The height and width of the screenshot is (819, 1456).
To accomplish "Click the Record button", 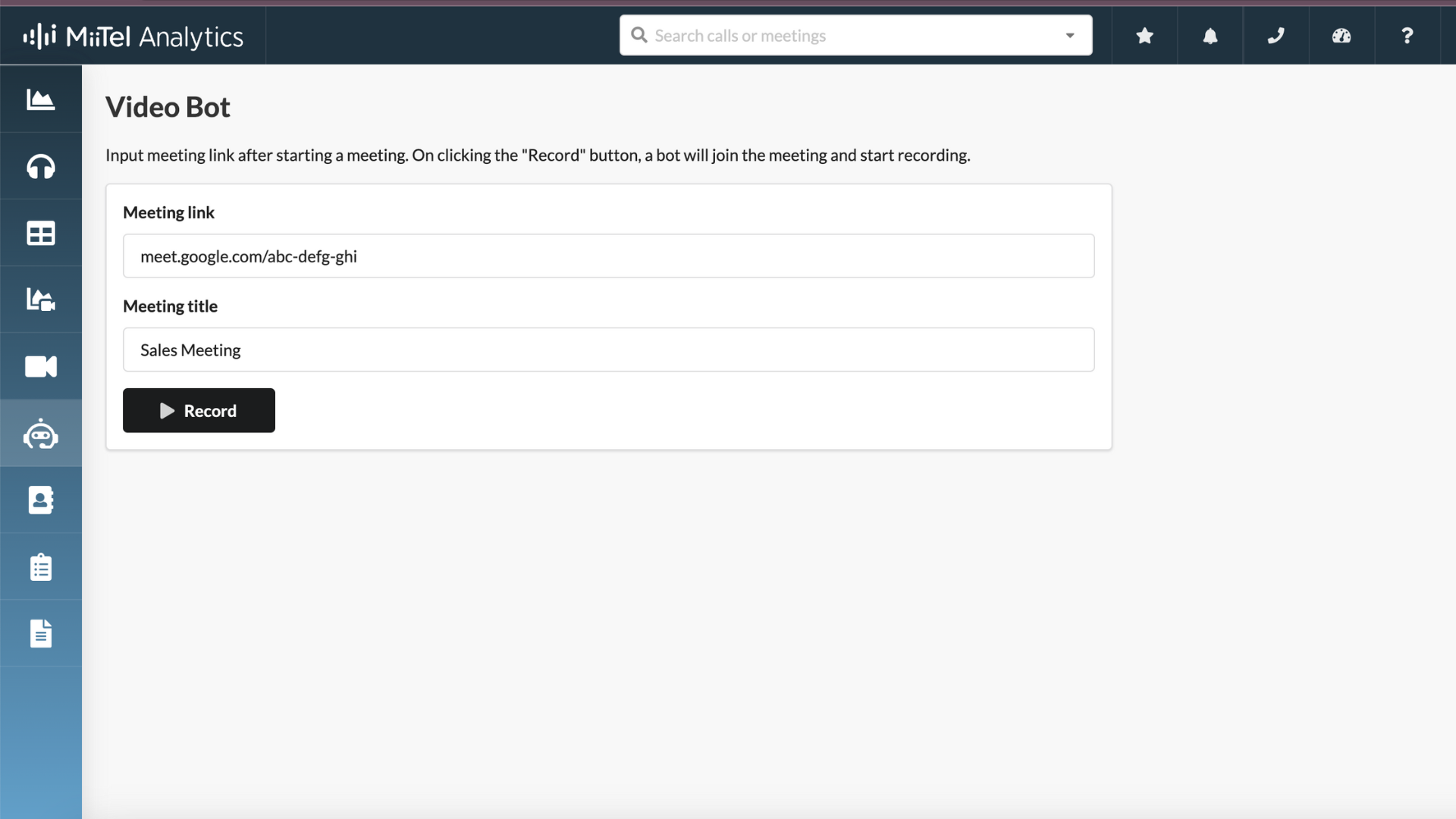I will coord(199,410).
